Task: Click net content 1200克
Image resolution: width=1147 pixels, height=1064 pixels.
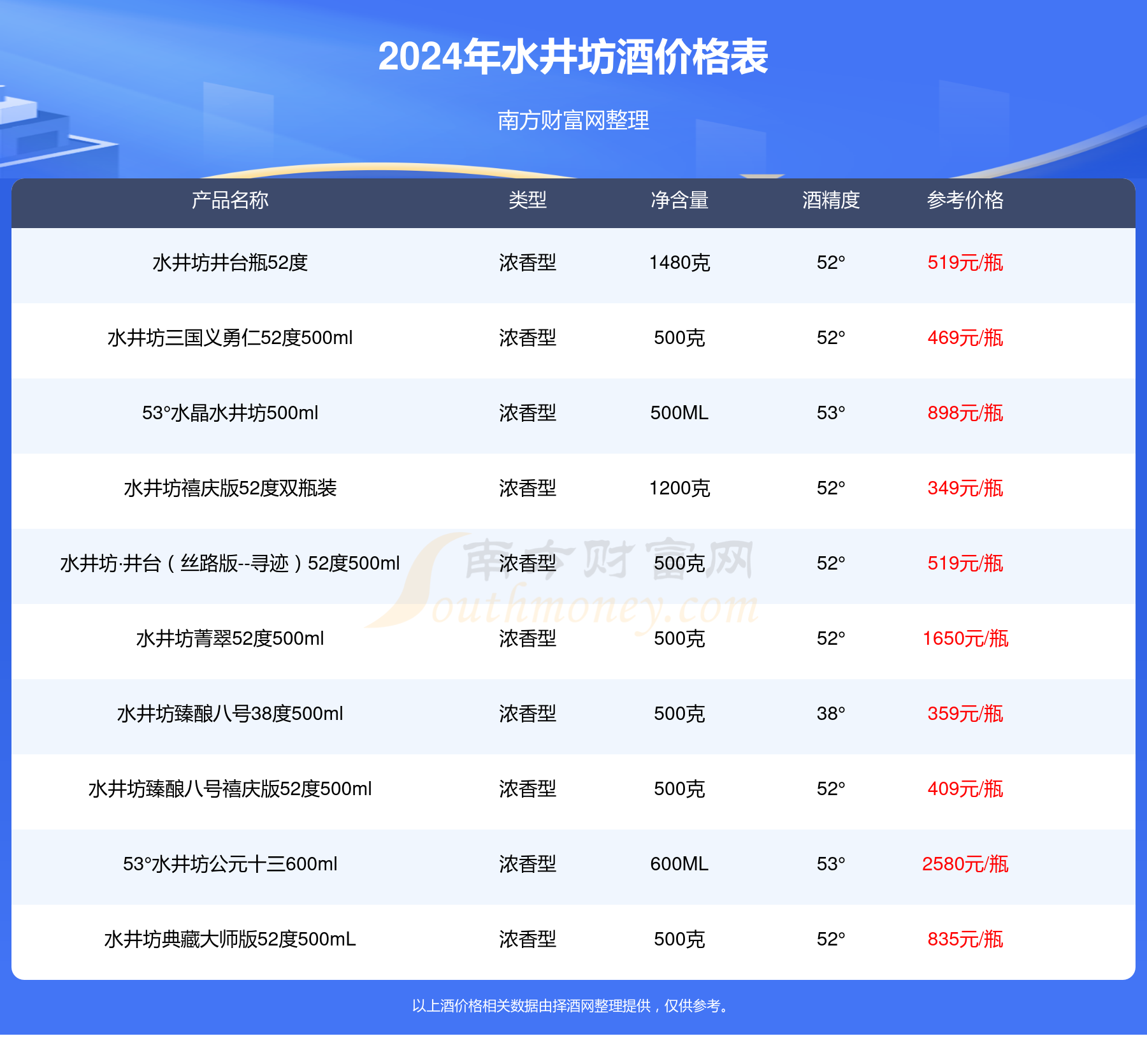Action: (x=679, y=488)
